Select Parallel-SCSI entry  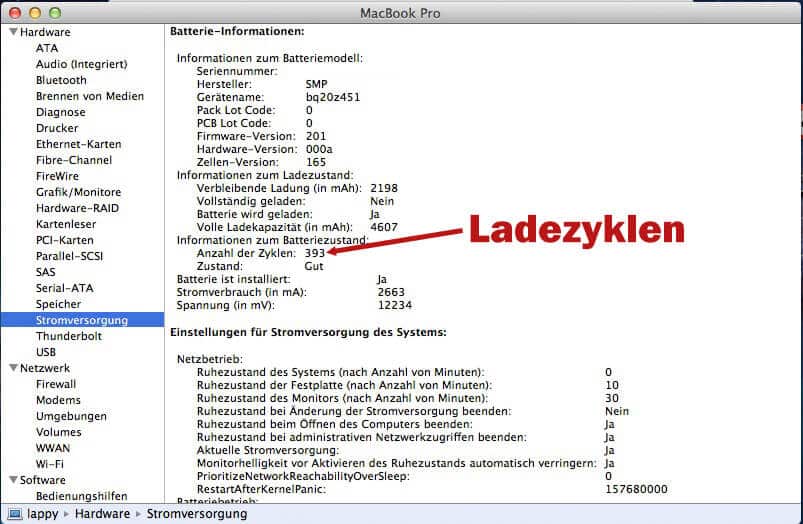tap(69, 256)
